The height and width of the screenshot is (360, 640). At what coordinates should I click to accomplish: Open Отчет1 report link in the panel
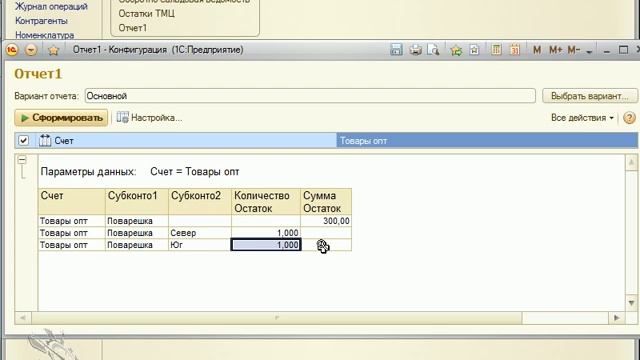pos(133,28)
